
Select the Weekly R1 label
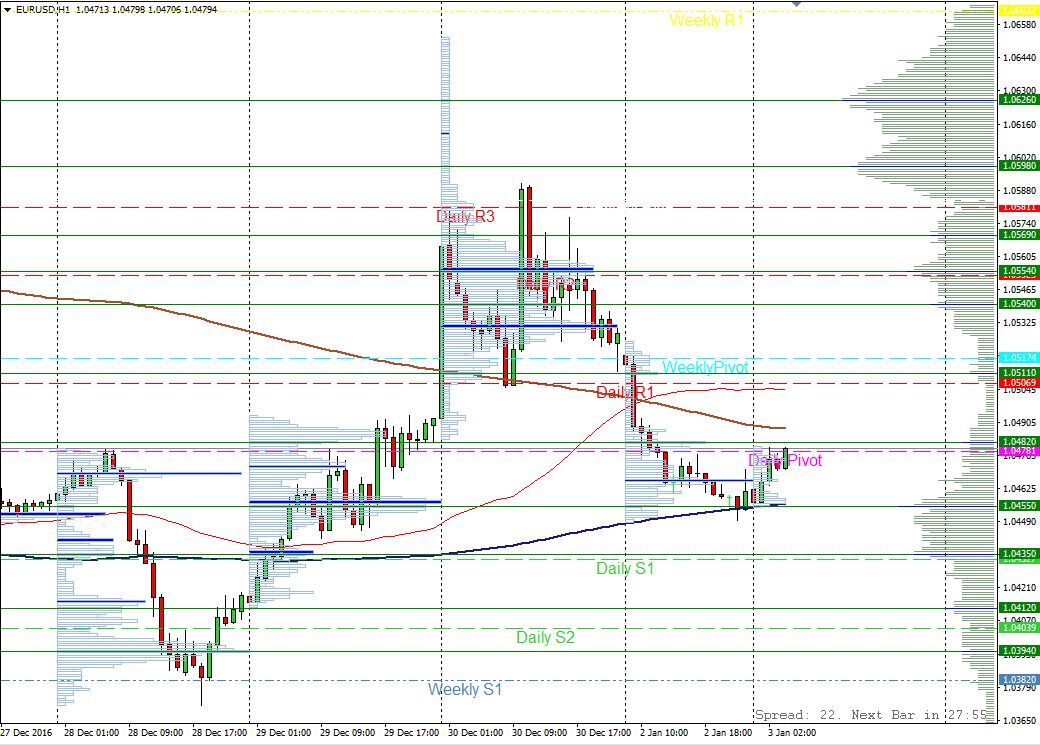coord(706,21)
